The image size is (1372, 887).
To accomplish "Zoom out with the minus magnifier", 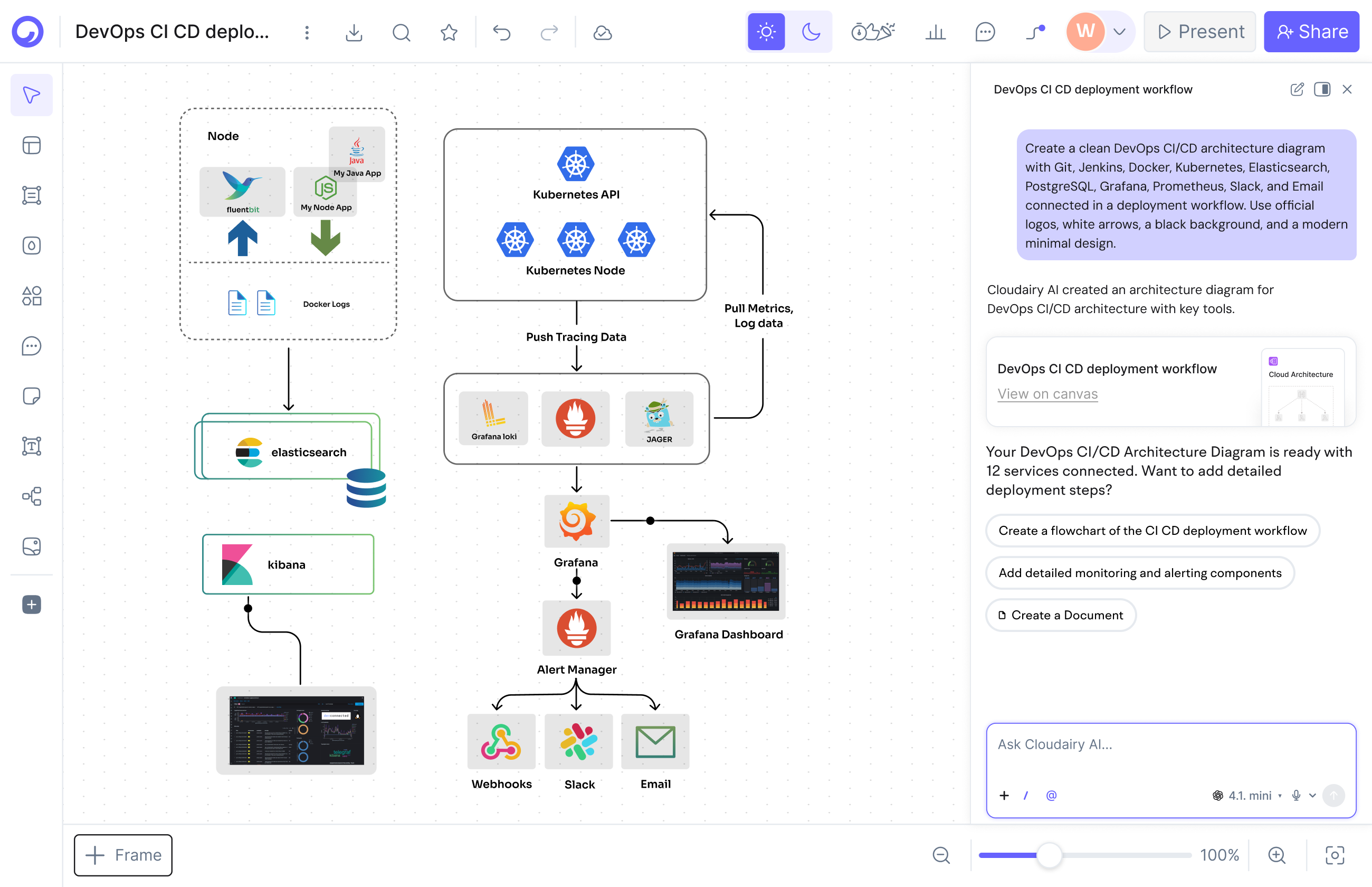I will 941,855.
